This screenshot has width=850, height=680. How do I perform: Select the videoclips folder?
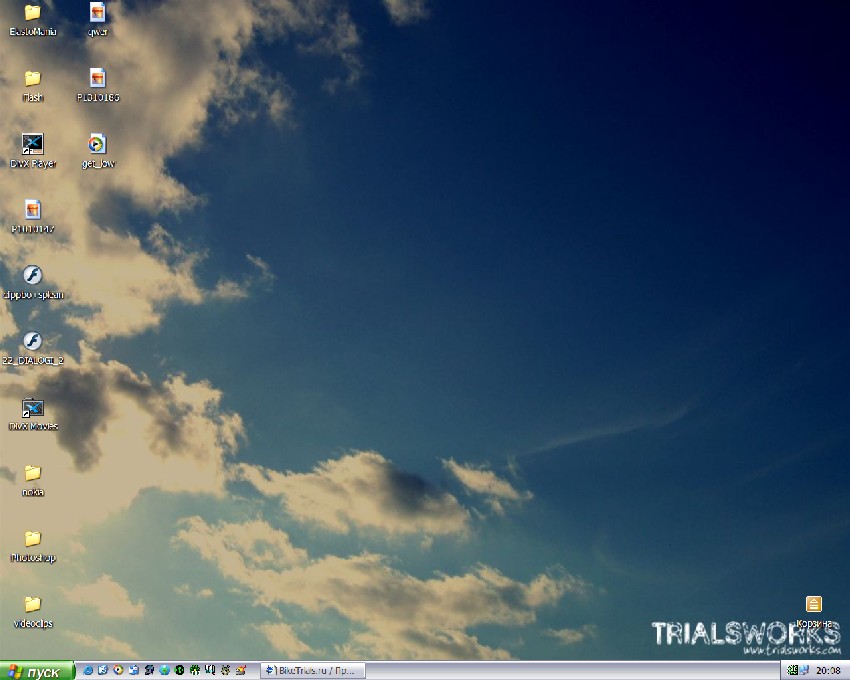(x=33, y=604)
